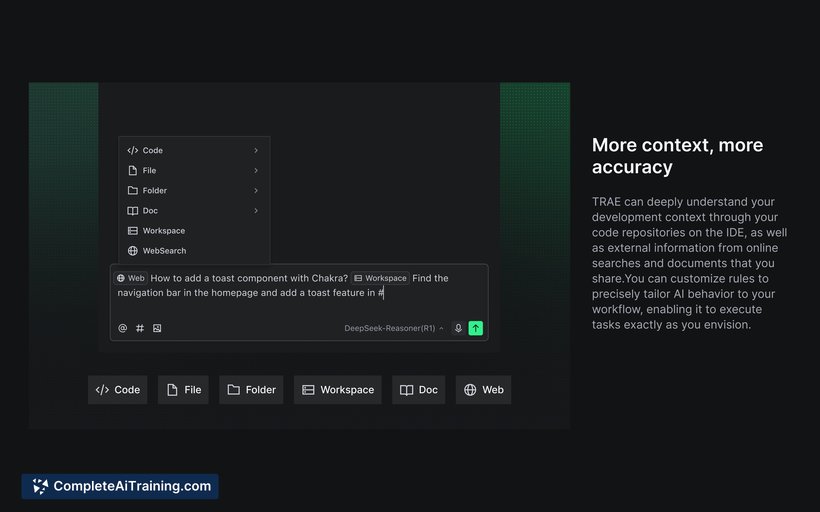Select Code in the context menu

click(194, 150)
